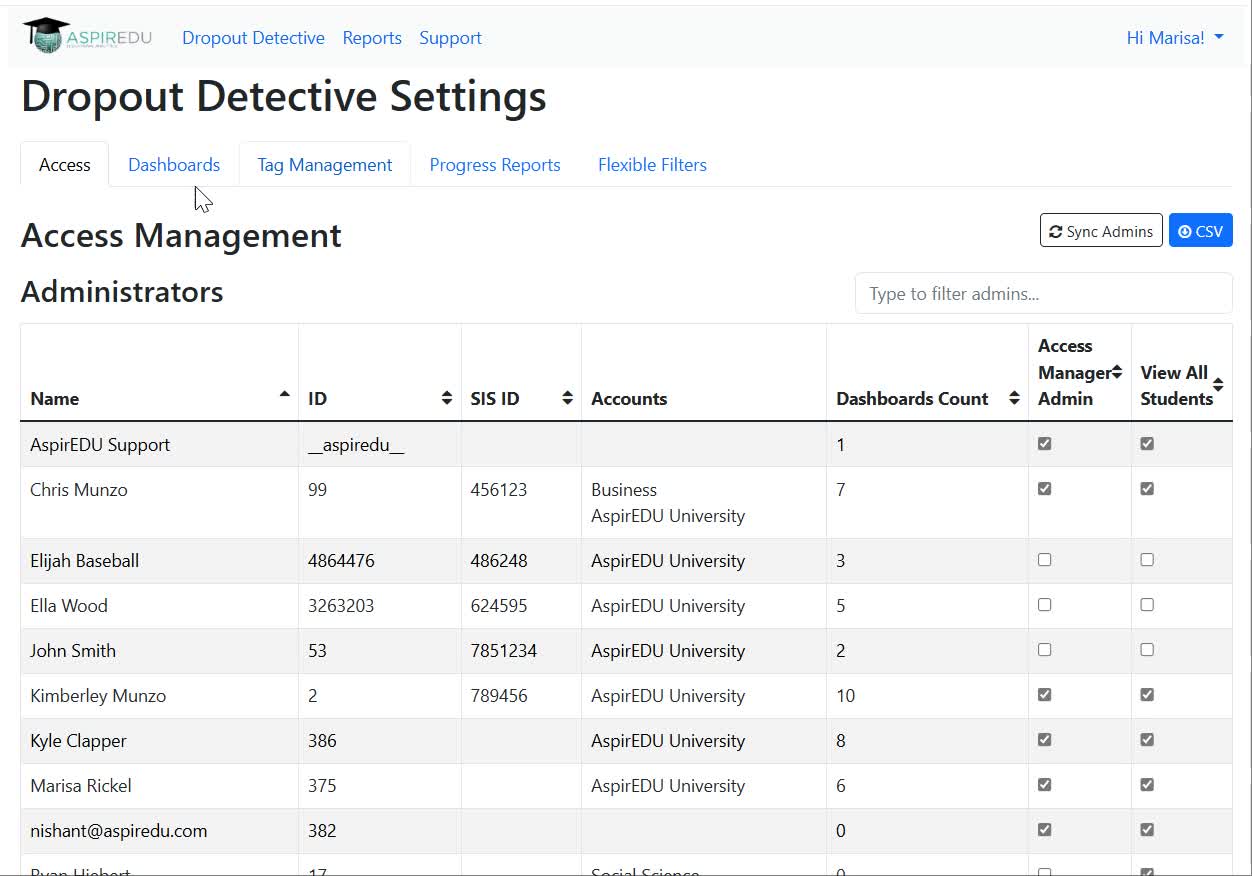
Task: Click the Sync Admins button
Action: [1101, 231]
